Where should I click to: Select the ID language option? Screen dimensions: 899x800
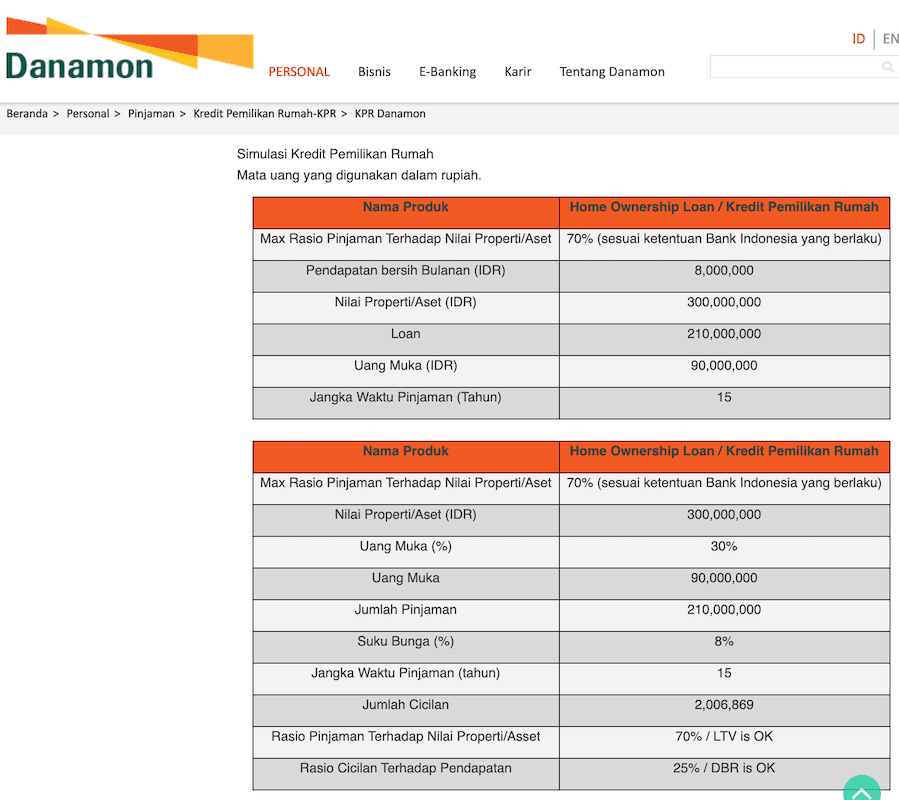(x=858, y=38)
